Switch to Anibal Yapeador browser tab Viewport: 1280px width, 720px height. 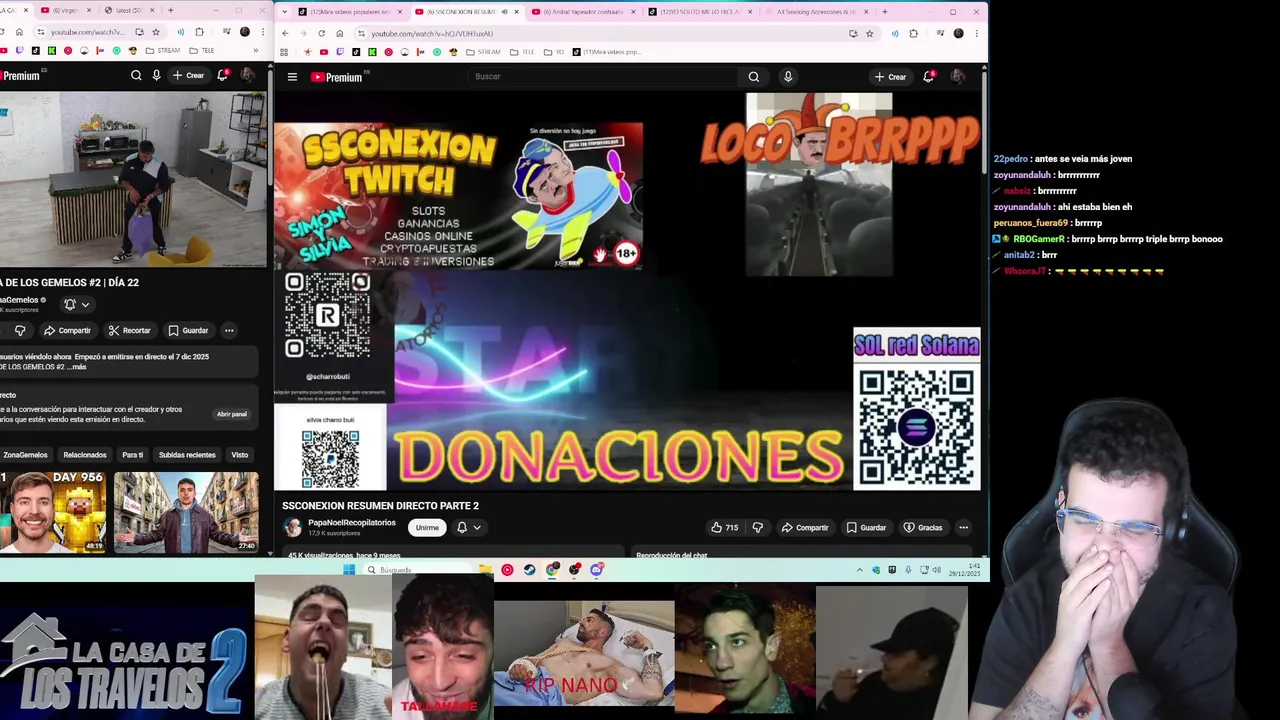coord(584,12)
